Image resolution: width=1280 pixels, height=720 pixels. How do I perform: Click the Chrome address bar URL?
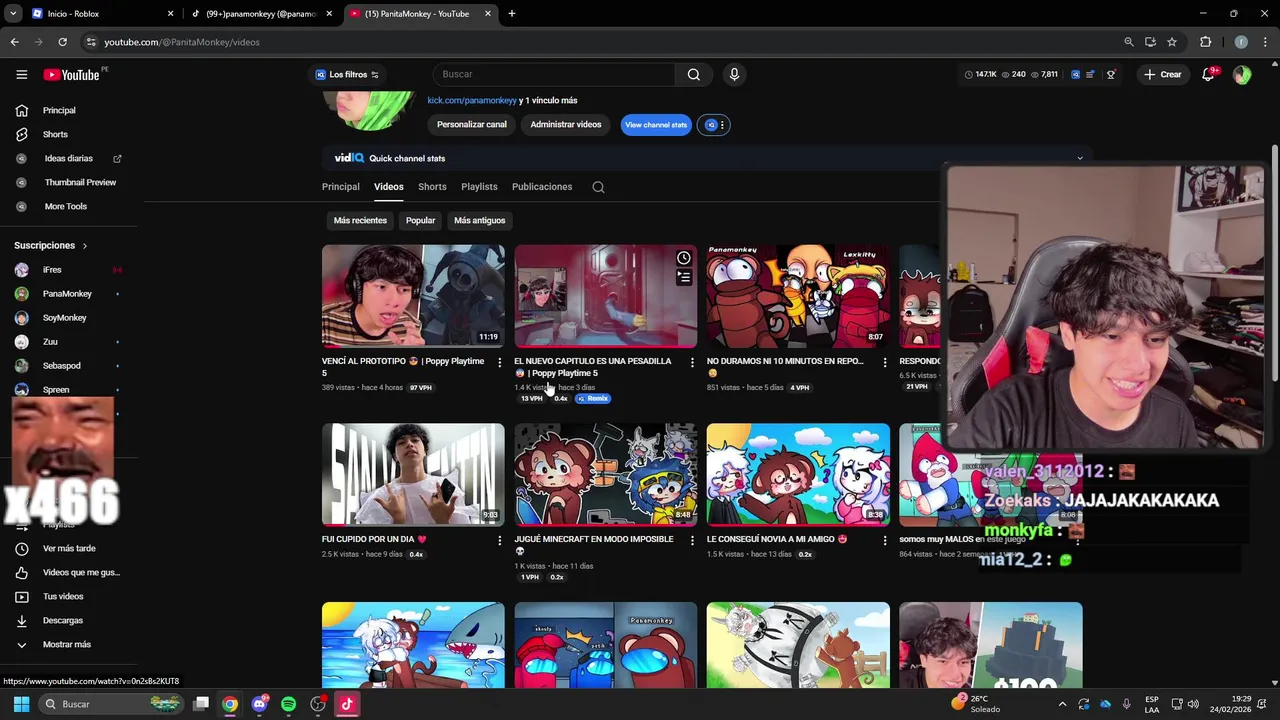coord(182,42)
